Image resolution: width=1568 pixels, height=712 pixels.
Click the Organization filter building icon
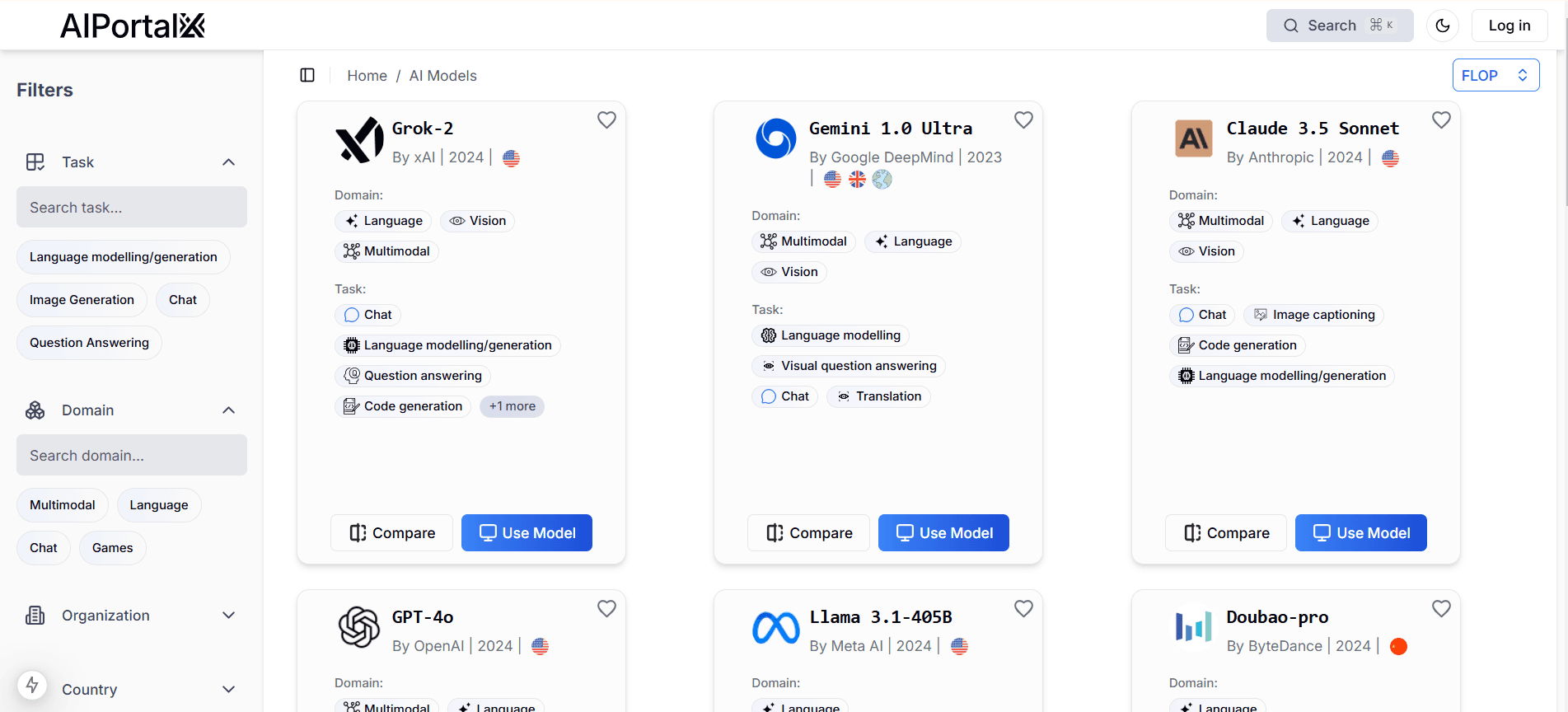(x=35, y=616)
